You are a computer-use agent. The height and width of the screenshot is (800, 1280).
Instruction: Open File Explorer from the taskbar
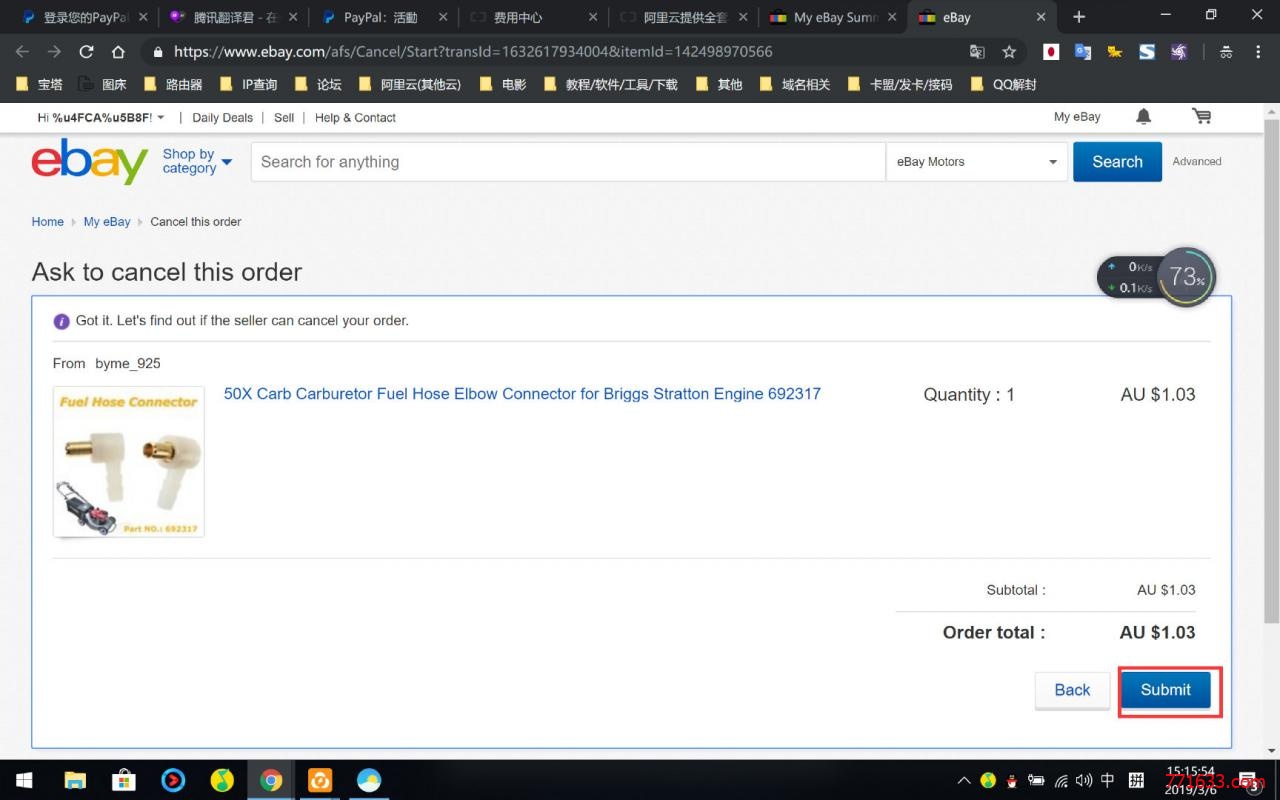click(x=75, y=780)
